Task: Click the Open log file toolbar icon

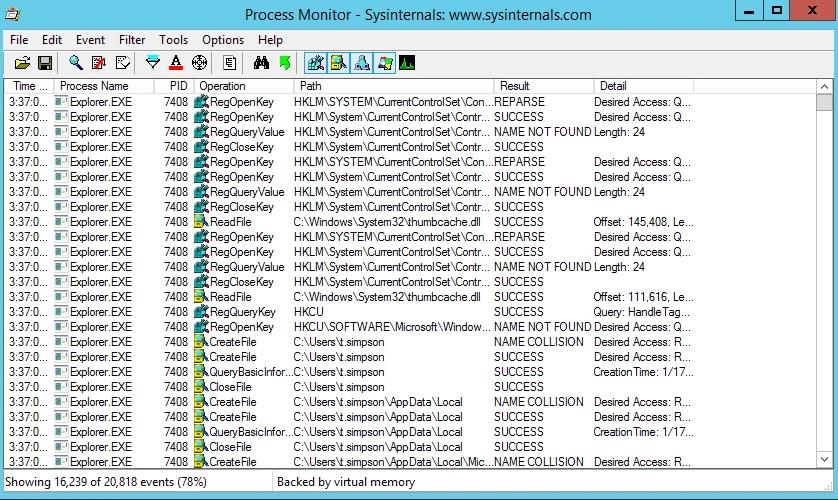Action: (x=22, y=63)
